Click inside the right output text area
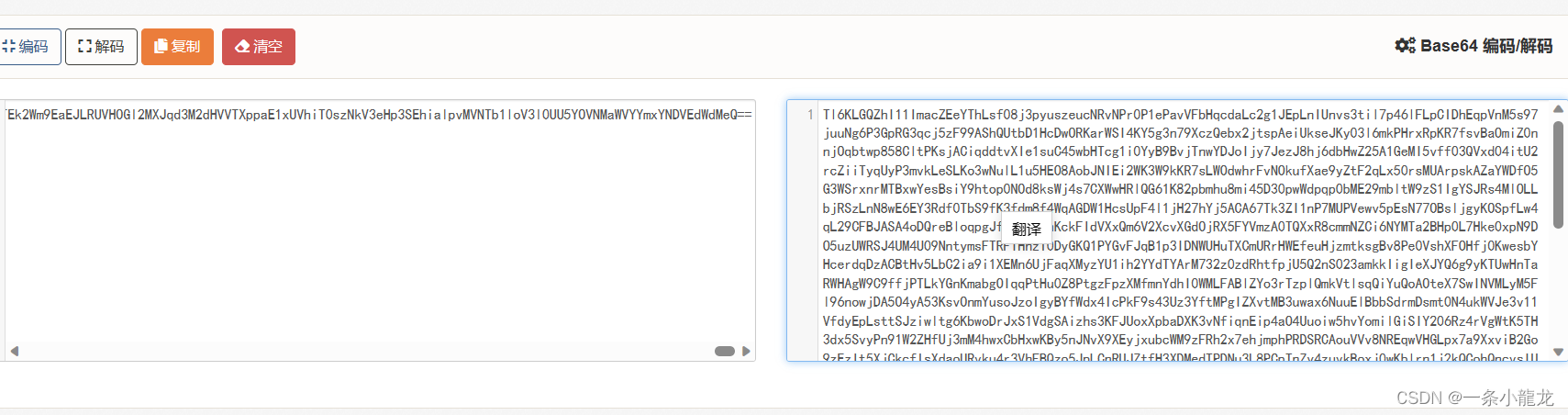The width and height of the screenshot is (1568, 415). (1179, 230)
